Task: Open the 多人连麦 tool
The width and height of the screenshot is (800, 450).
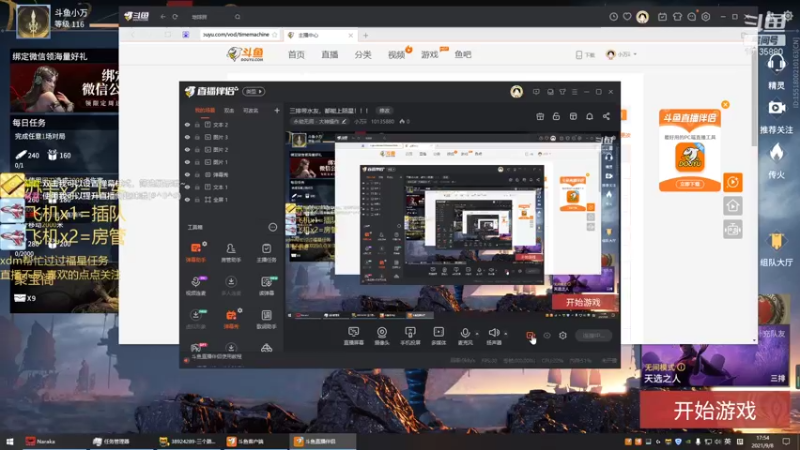Action: 231,286
